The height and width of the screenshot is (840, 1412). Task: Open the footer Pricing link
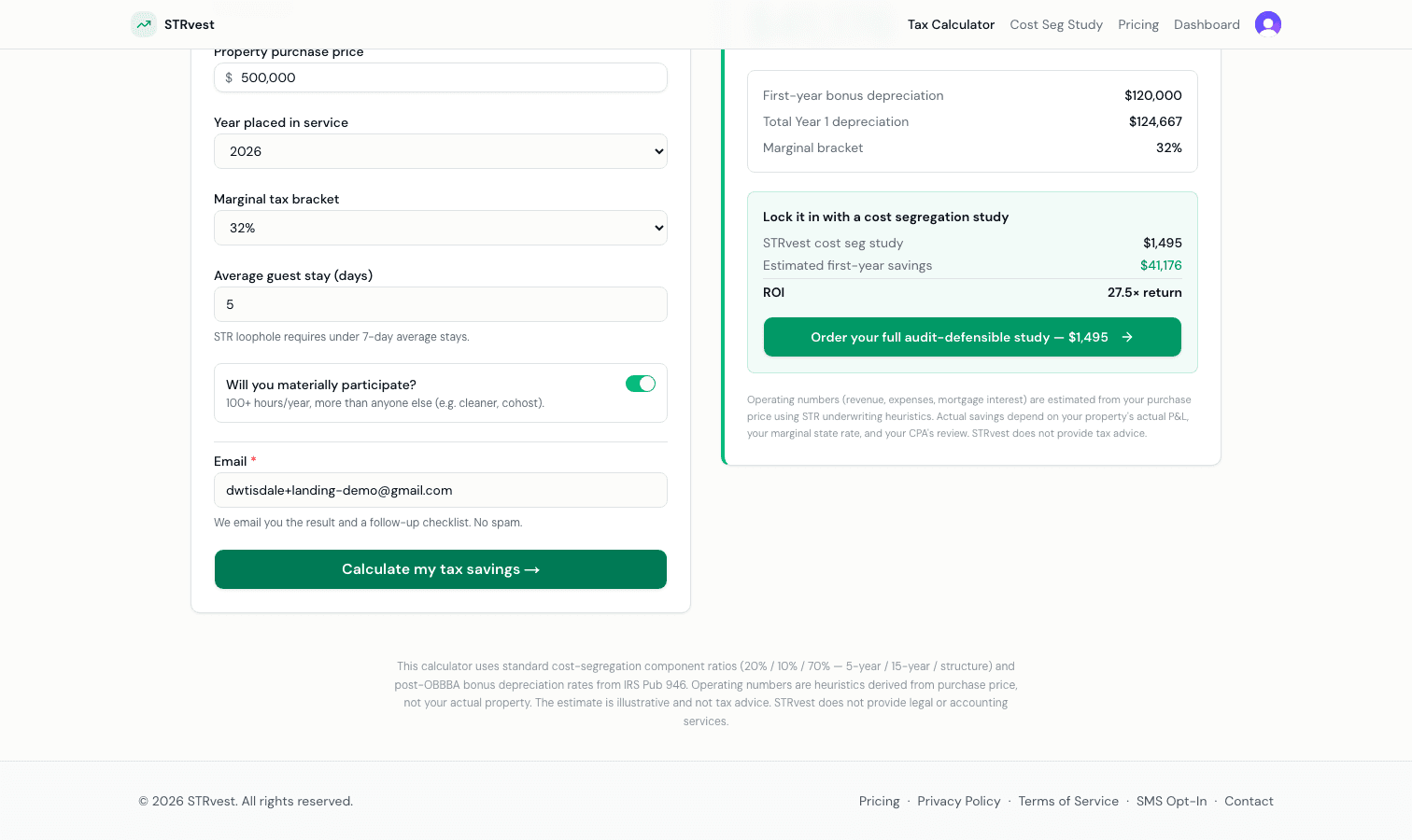pyautogui.click(x=879, y=801)
